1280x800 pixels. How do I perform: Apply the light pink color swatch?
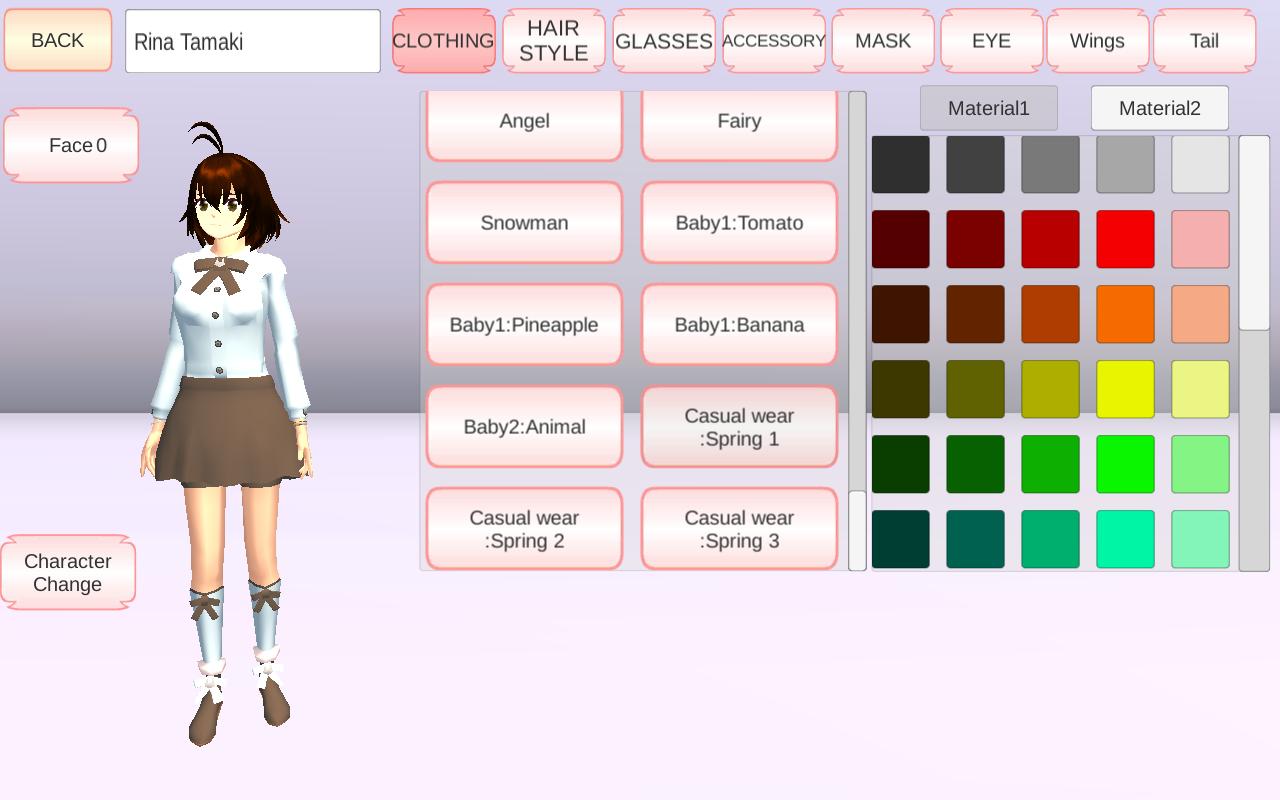coord(1200,239)
